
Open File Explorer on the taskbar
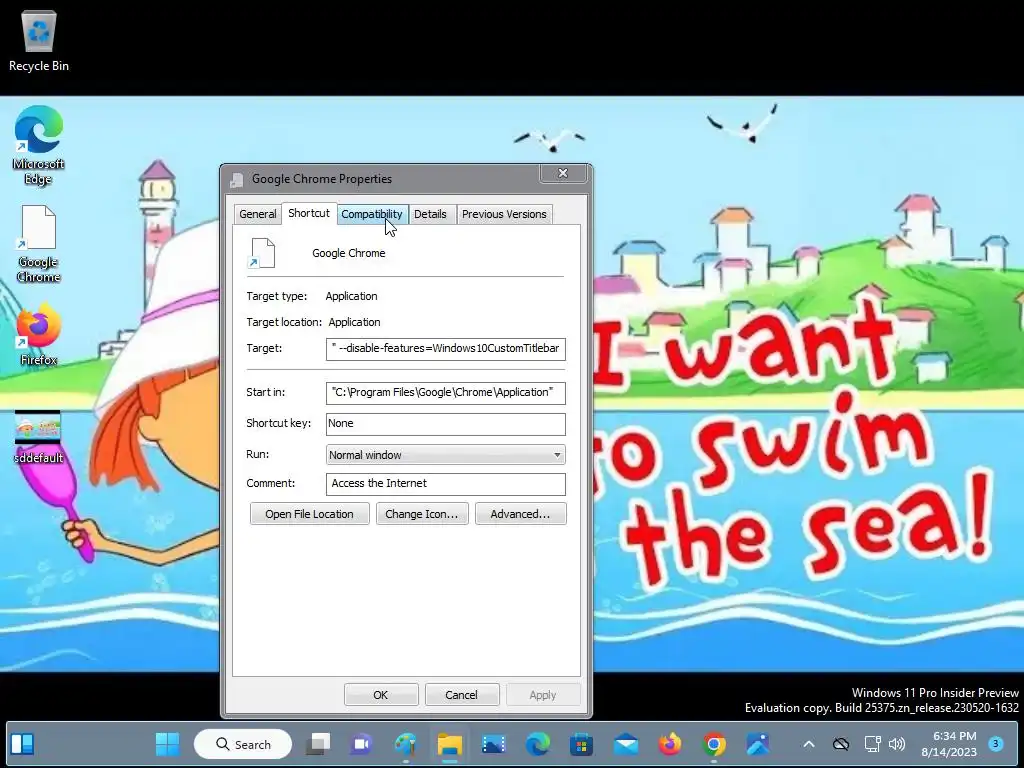click(449, 744)
